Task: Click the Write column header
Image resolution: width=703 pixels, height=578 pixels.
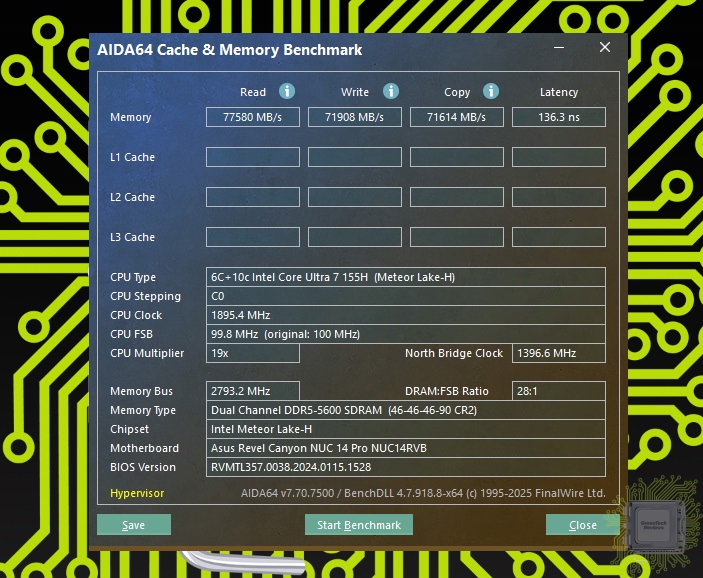Action: [355, 92]
